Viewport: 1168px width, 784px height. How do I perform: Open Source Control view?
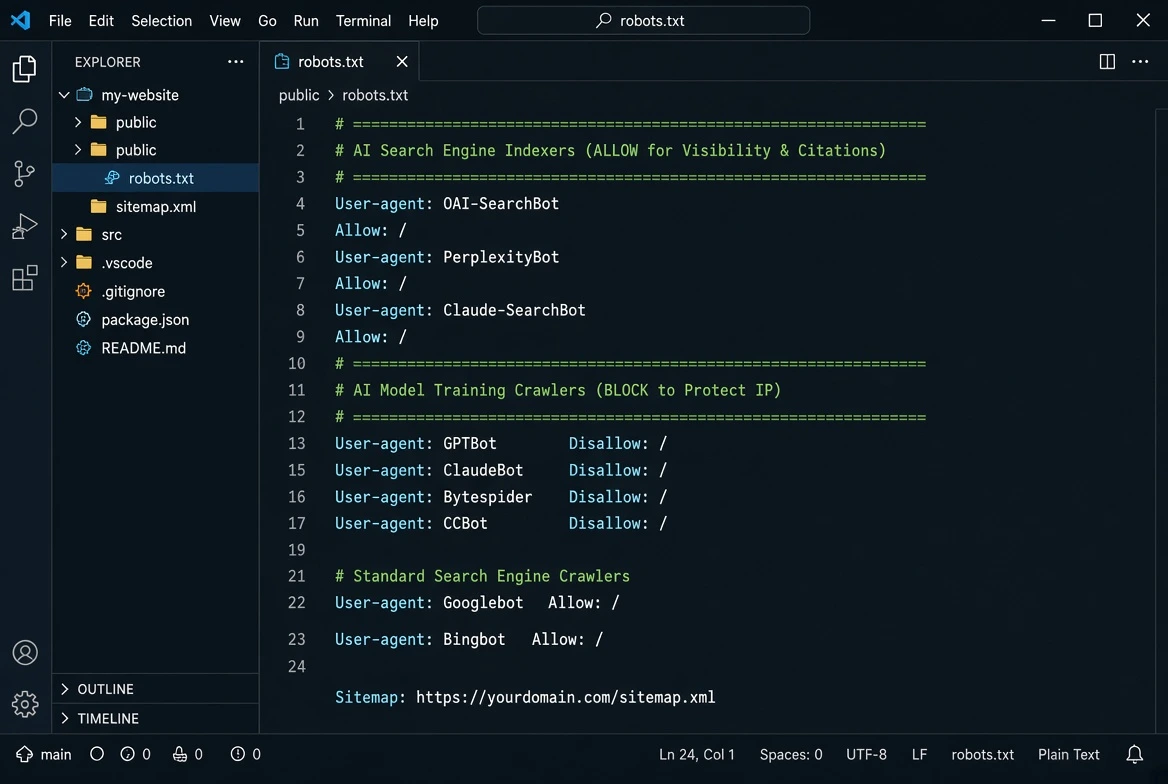point(25,173)
